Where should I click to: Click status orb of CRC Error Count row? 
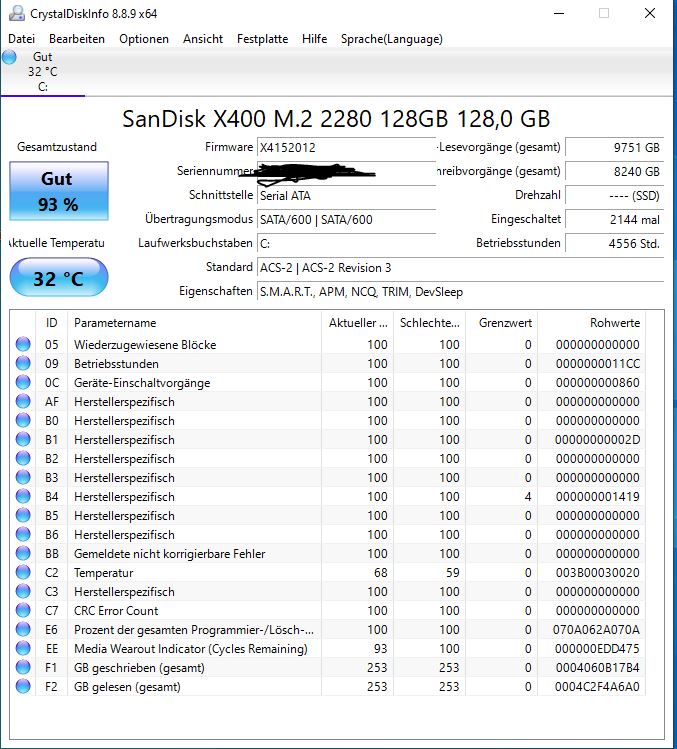coord(23,610)
